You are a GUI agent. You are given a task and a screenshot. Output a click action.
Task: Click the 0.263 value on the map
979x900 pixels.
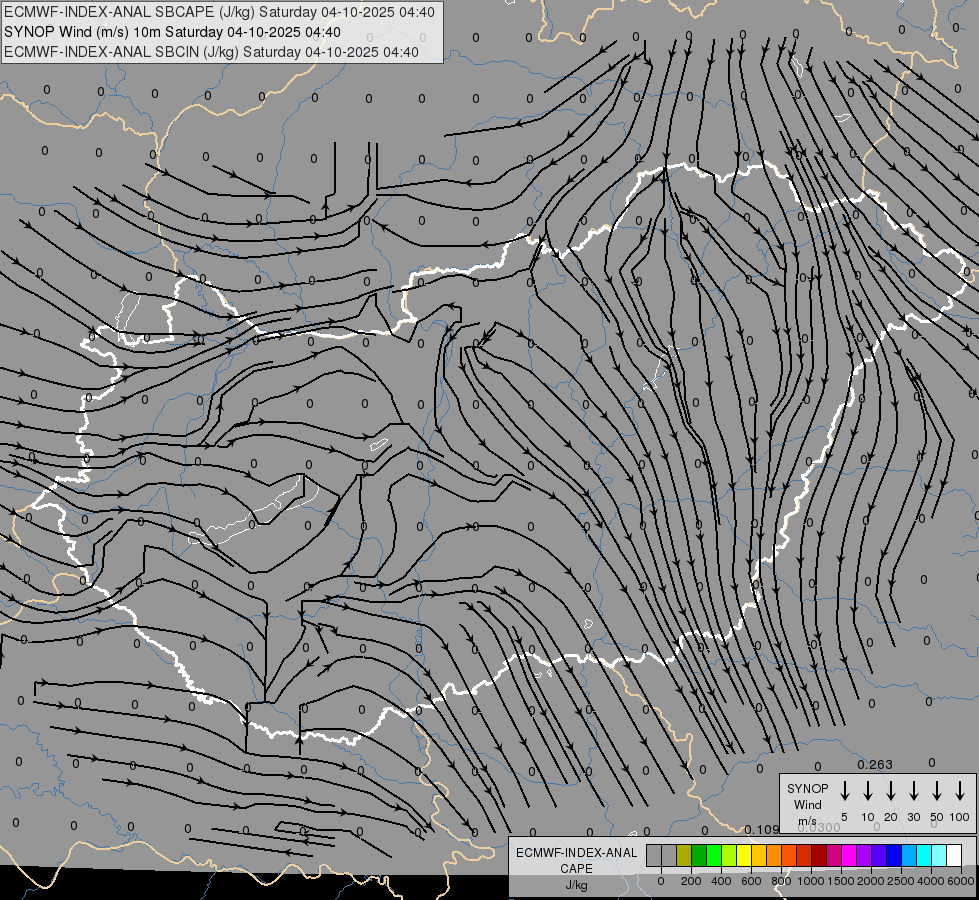[875, 765]
